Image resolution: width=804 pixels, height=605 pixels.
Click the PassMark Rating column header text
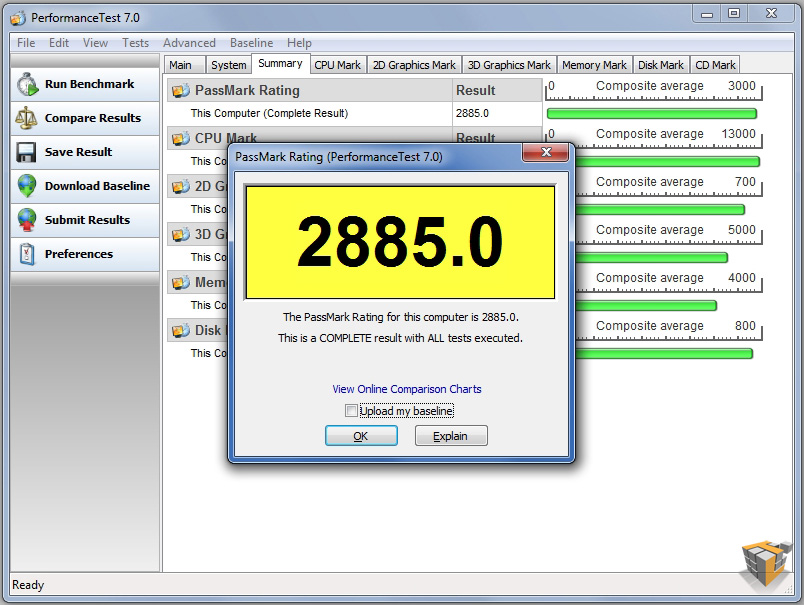coord(247,91)
